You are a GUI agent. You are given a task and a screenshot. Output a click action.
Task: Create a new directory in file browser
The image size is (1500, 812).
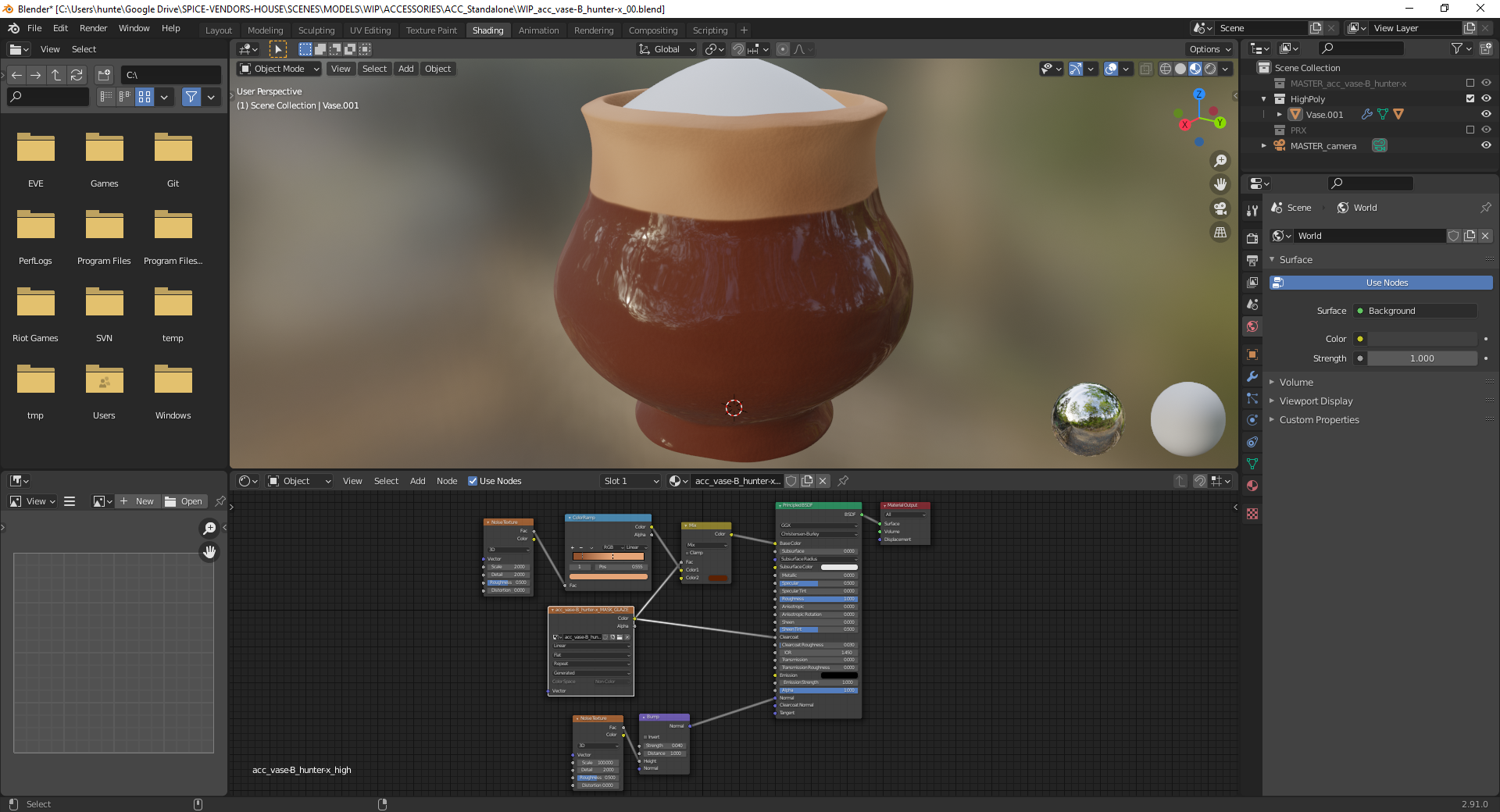point(104,75)
